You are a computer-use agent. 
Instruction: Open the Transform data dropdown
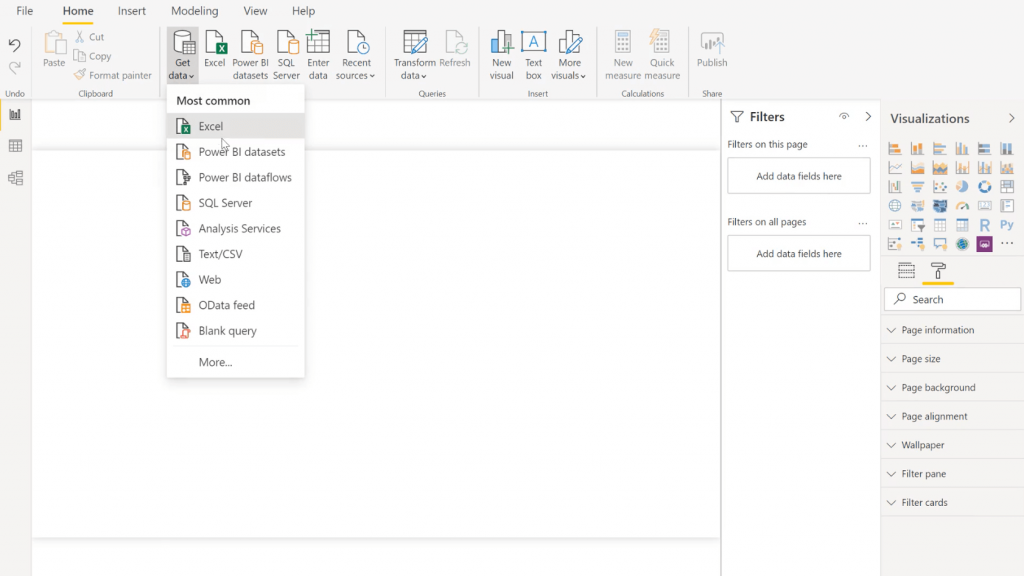click(x=414, y=69)
